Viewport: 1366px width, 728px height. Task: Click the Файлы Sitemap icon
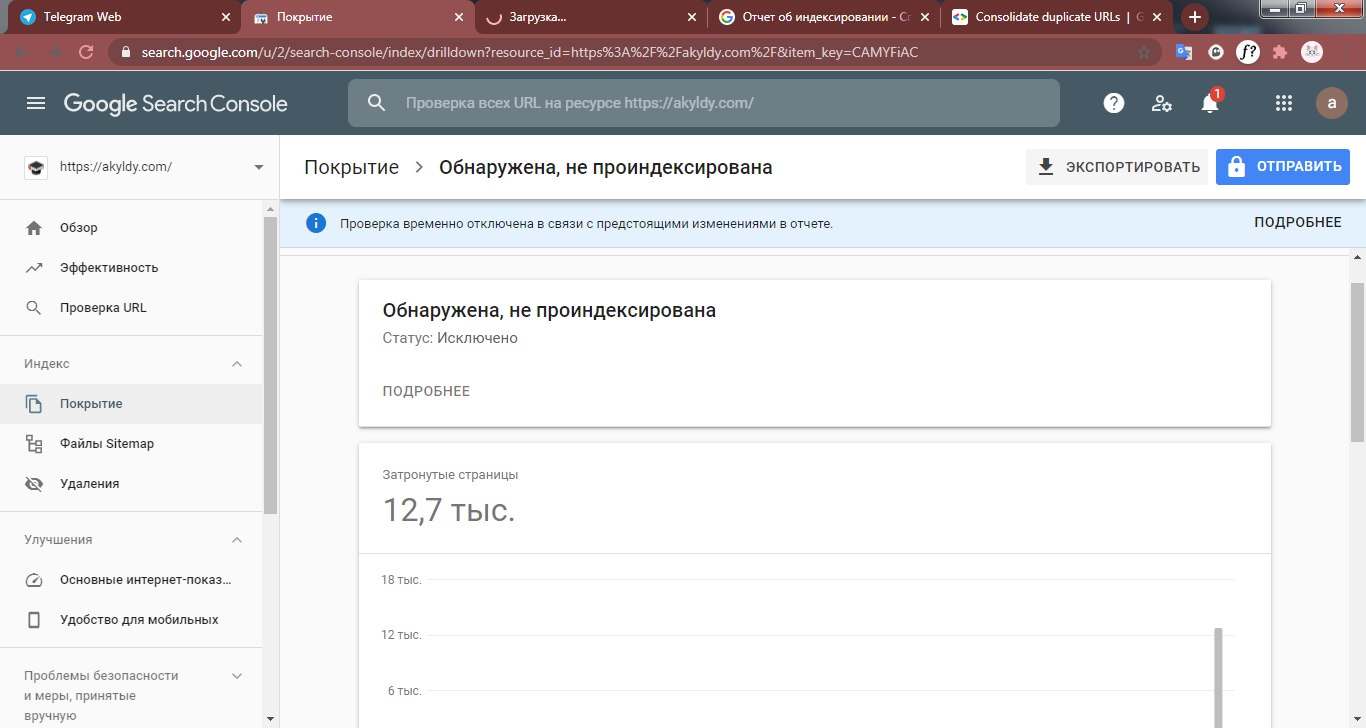point(34,444)
